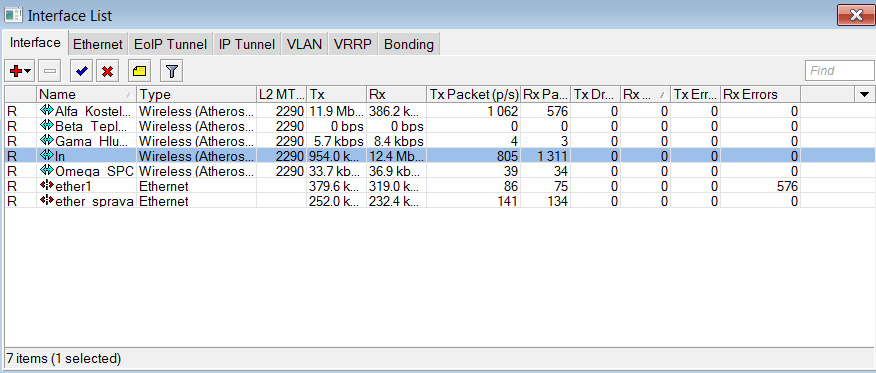The image size is (876, 373).
Task: Click the Ethernet type cell of ether1
Action: click(x=164, y=185)
